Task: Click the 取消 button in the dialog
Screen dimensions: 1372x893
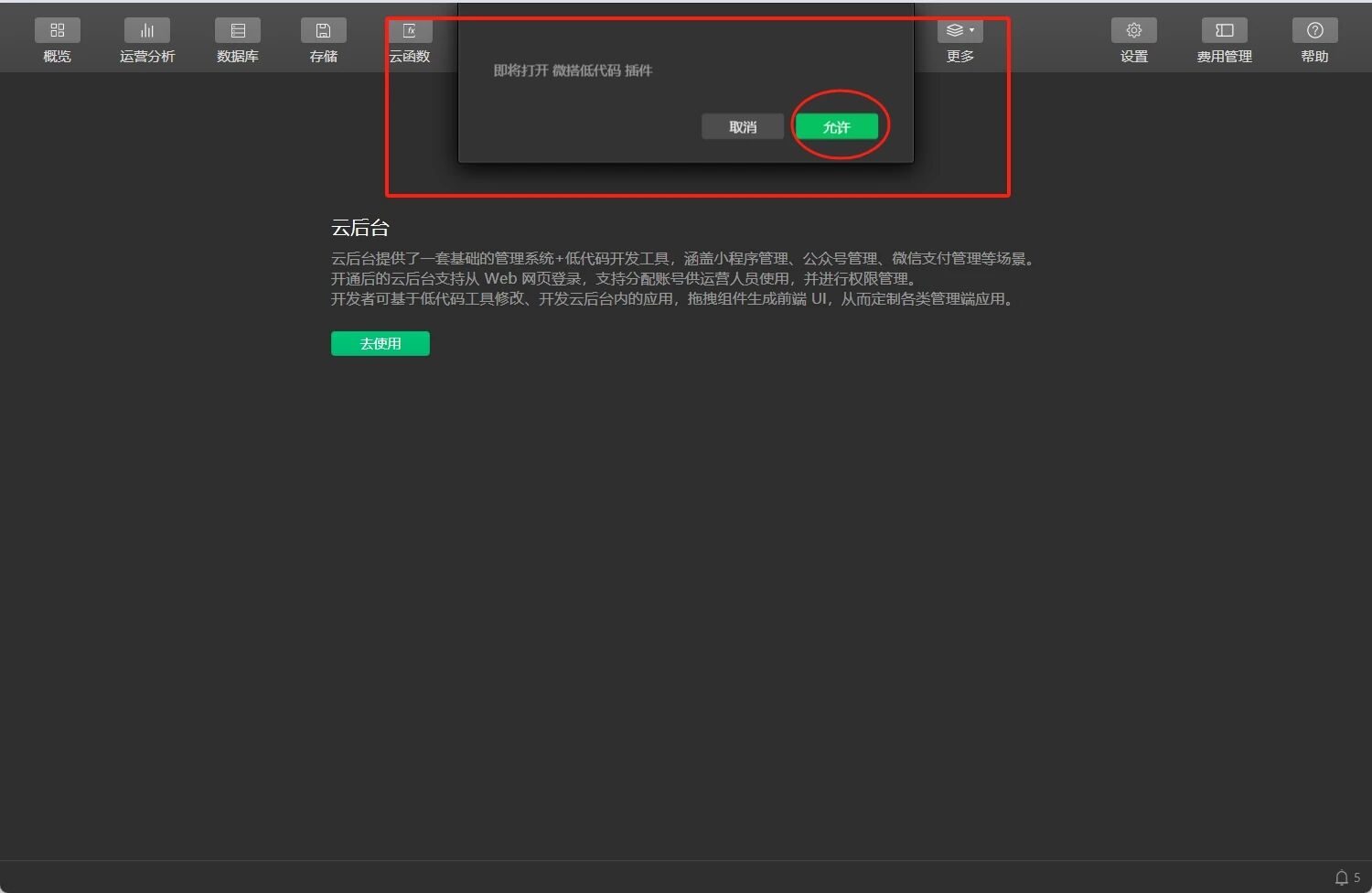Action: tap(743, 126)
